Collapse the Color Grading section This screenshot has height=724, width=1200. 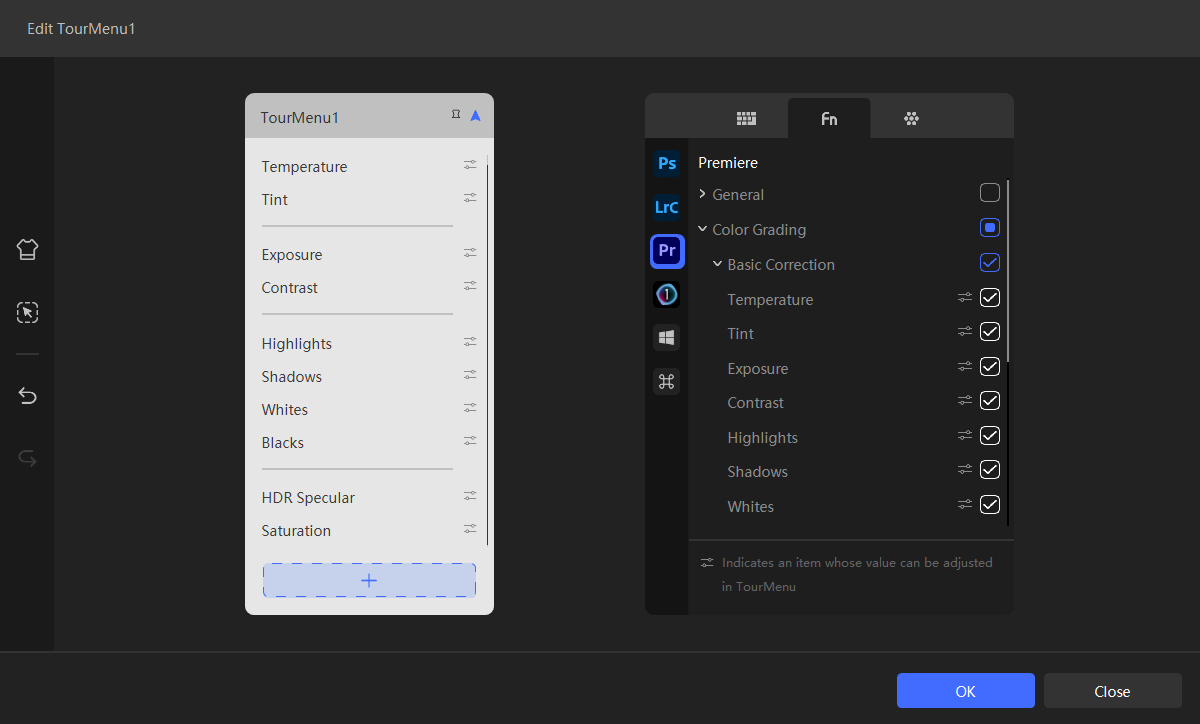(x=703, y=229)
